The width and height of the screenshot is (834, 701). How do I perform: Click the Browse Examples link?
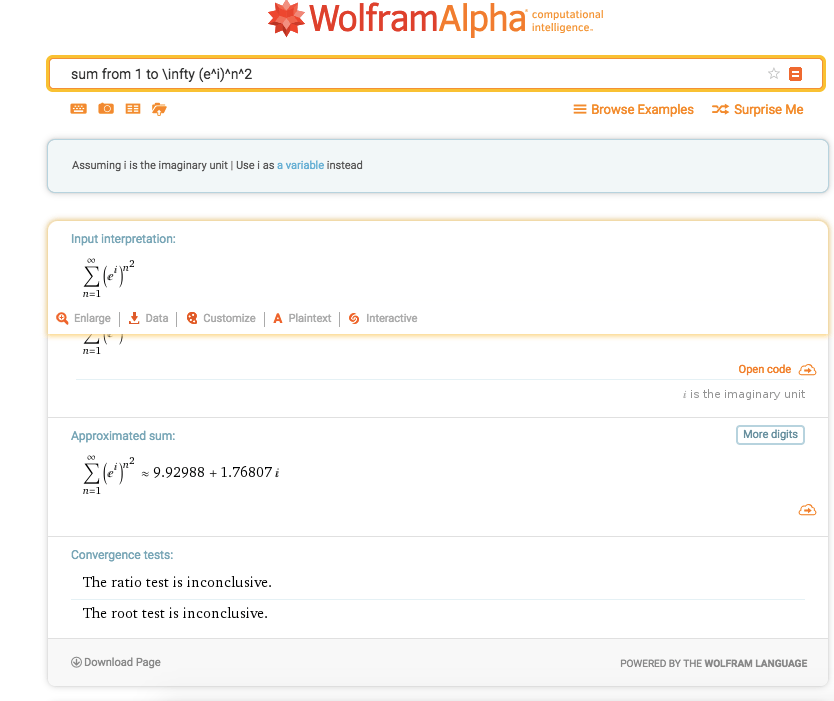[633, 110]
